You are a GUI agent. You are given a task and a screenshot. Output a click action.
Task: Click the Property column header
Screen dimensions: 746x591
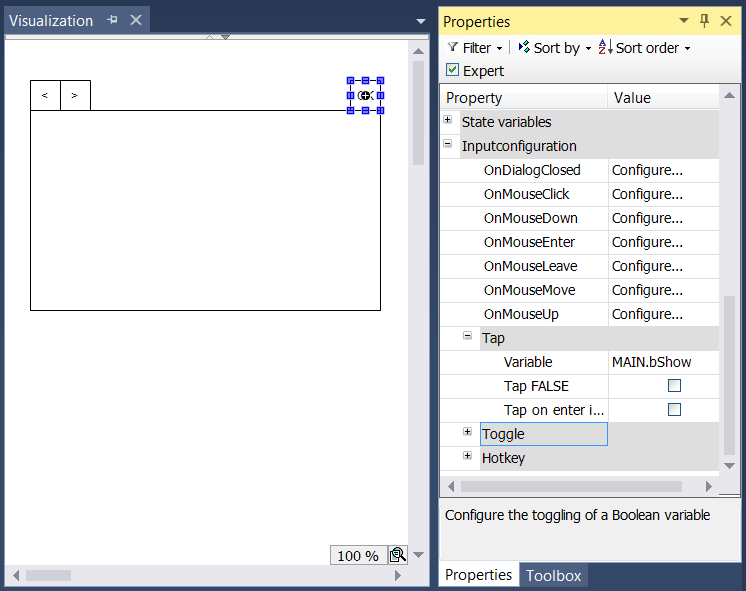(524, 98)
